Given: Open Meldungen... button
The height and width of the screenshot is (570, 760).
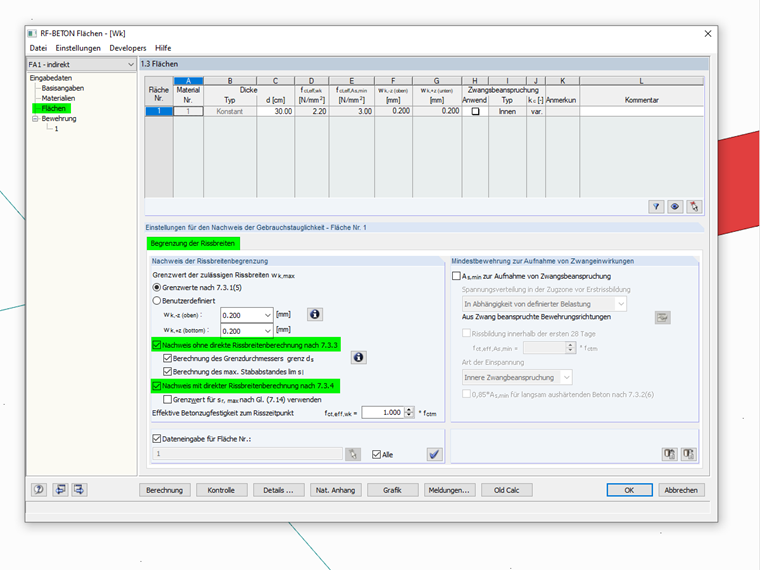Looking at the screenshot, I should tap(449, 490).
